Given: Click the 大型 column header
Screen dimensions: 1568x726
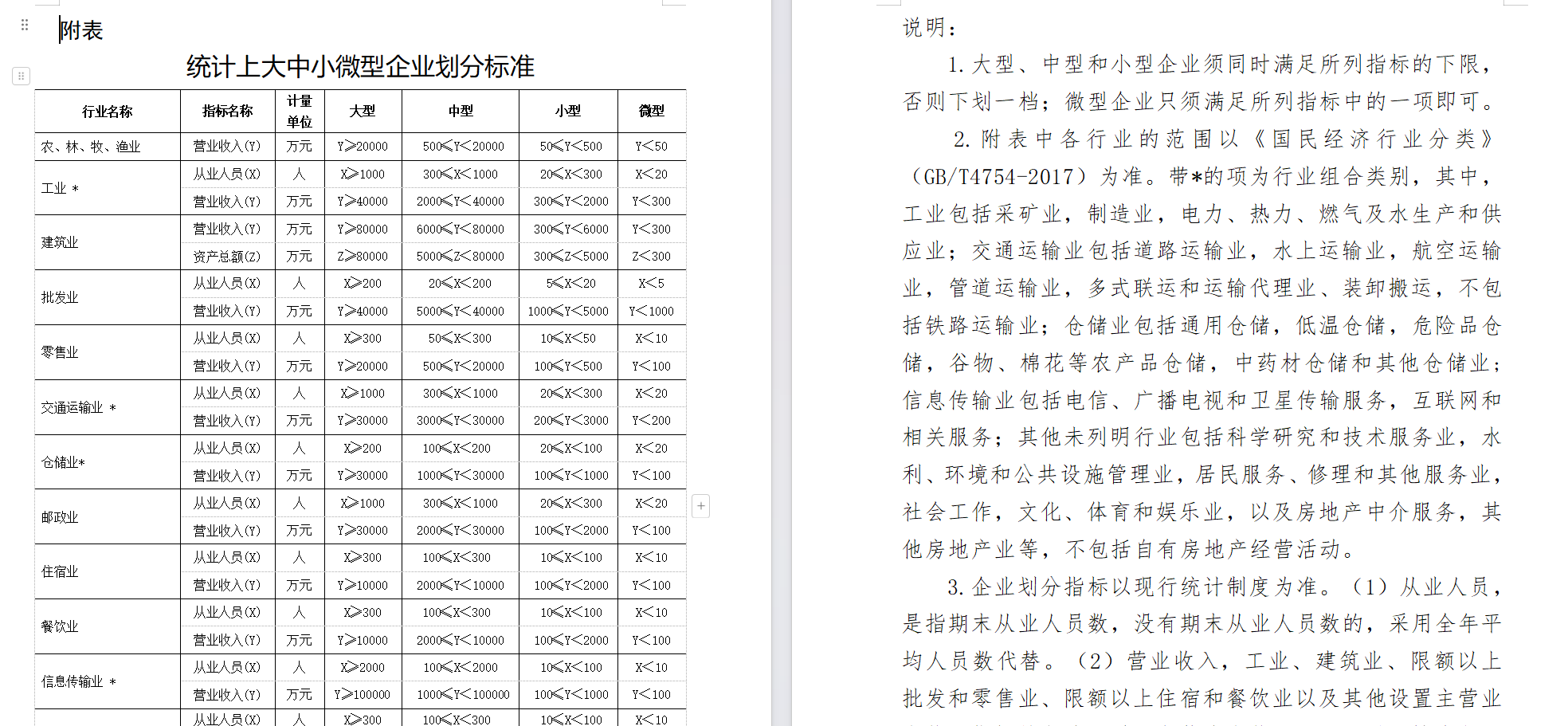Looking at the screenshot, I should coord(363,112).
